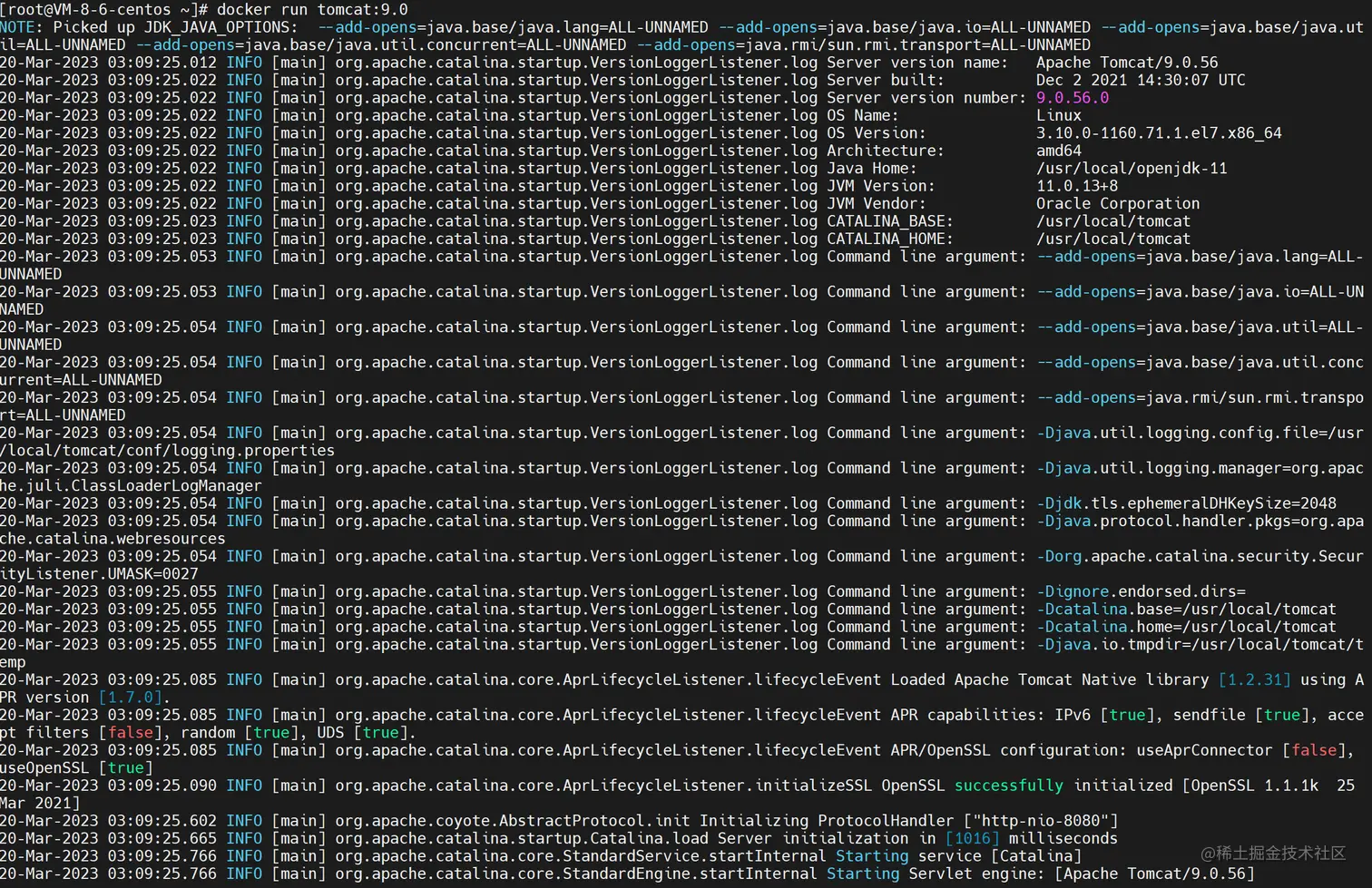Click the '-Dignore.endorsed.dirs=' argument
The image size is (1372, 888).
point(1141,591)
